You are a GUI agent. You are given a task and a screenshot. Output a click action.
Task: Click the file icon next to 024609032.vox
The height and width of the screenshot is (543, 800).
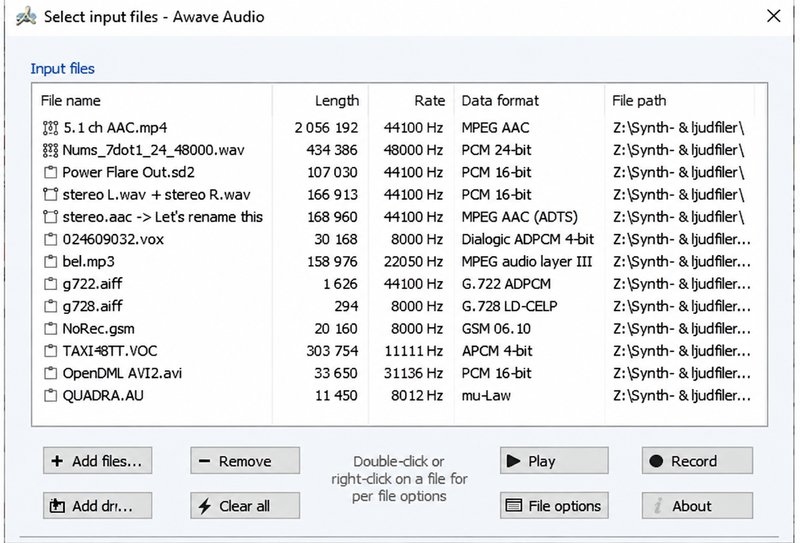(50, 239)
